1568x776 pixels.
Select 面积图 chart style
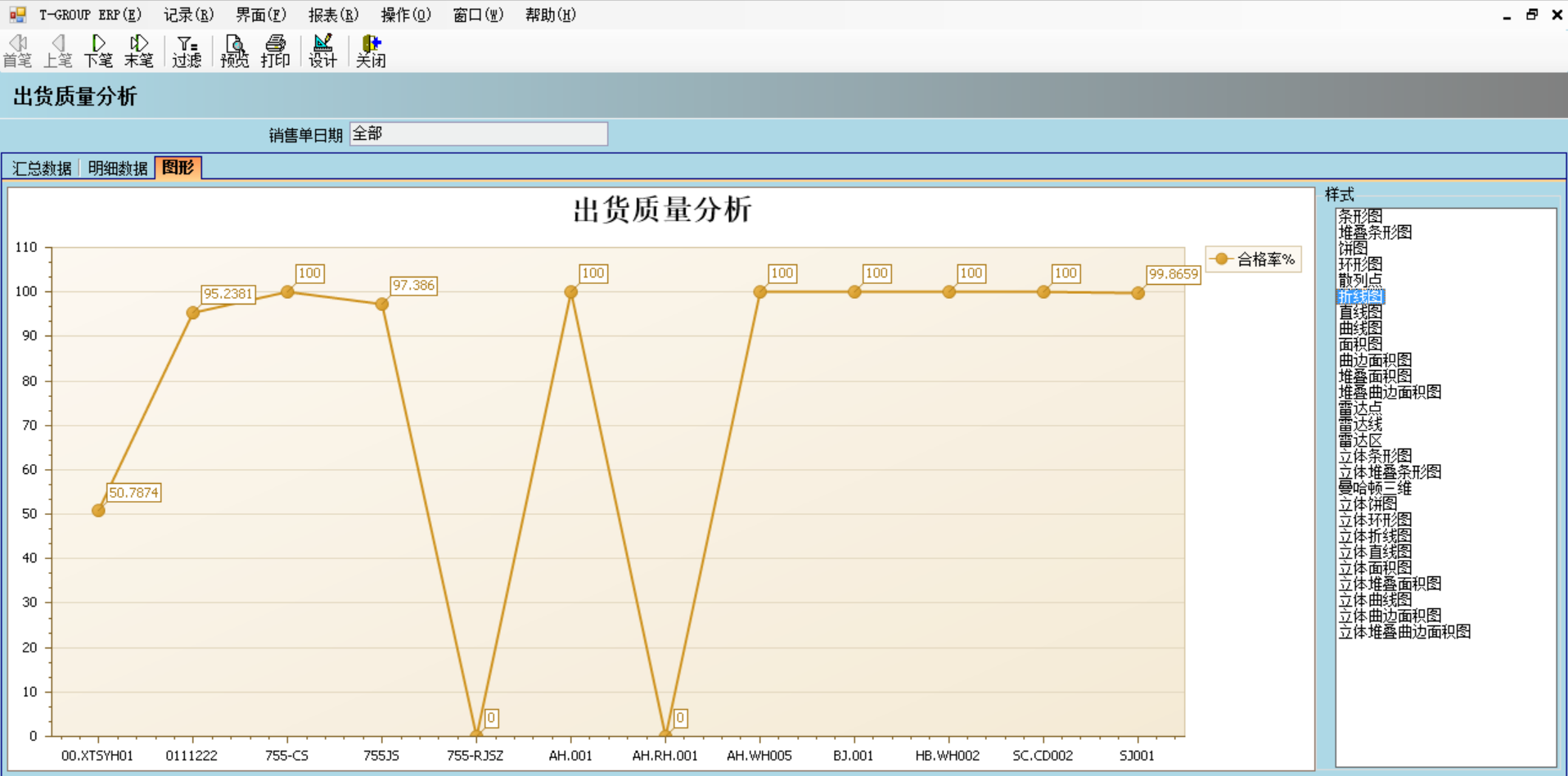click(x=1360, y=344)
